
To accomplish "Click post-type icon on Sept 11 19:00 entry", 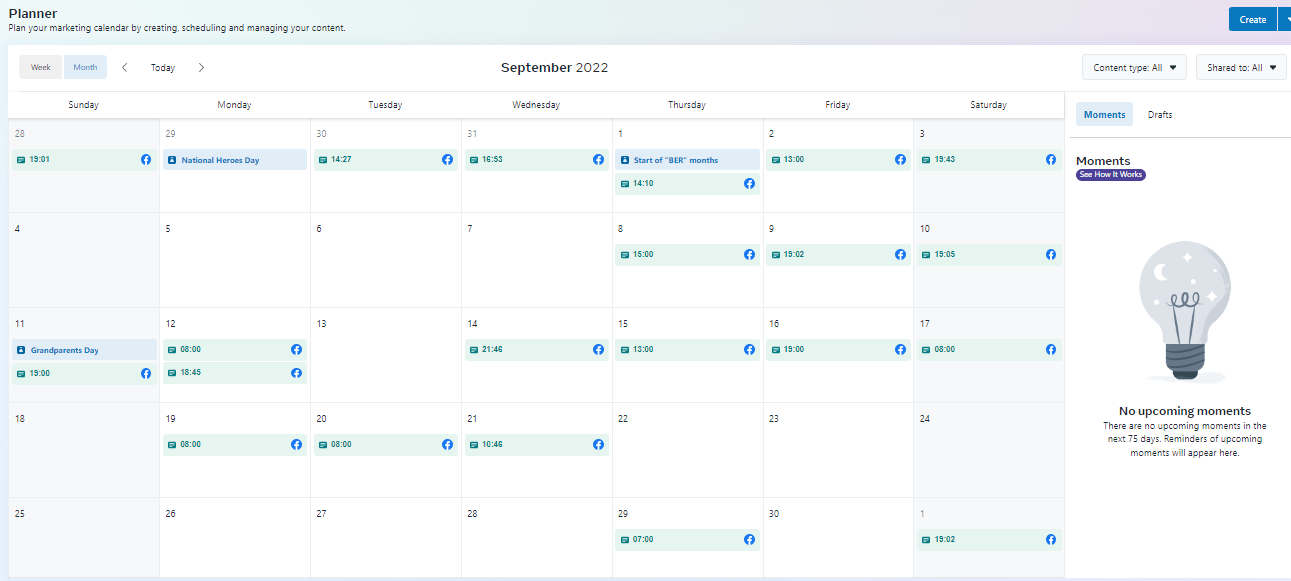I will pos(22,374).
